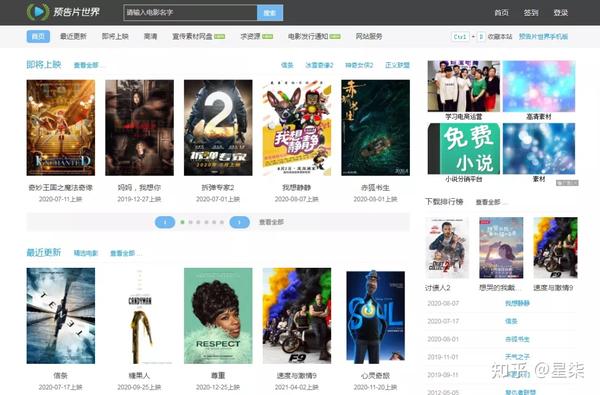Open the 学习电商运营 group photo ad
This screenshot has height=395, width=600.
(x=464, y=86)
